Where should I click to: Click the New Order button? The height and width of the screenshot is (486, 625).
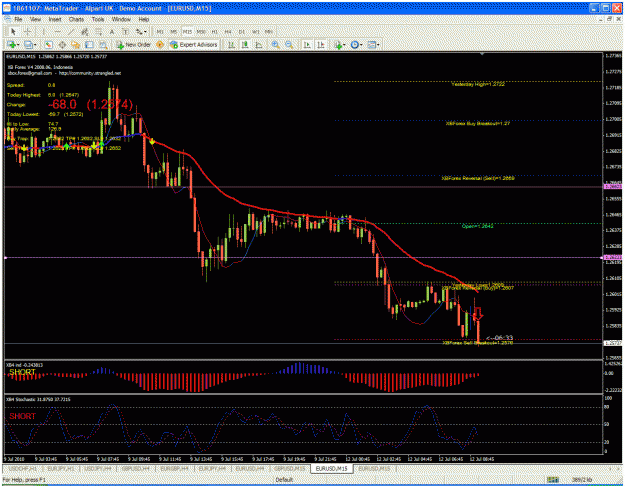(134, 45)
